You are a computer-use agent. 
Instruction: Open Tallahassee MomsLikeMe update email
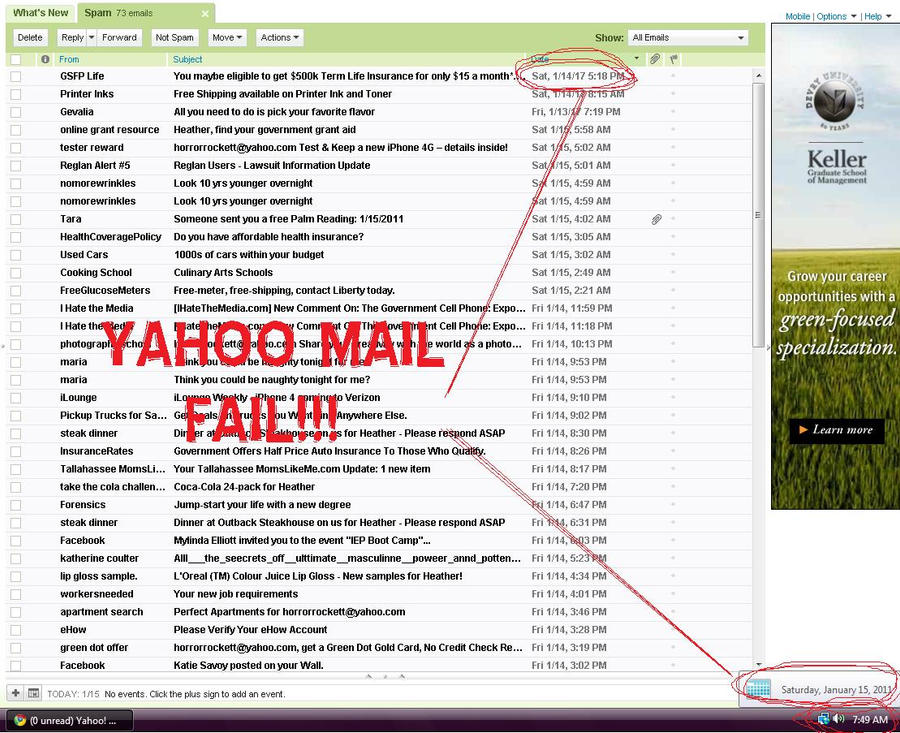pos(302,469)
